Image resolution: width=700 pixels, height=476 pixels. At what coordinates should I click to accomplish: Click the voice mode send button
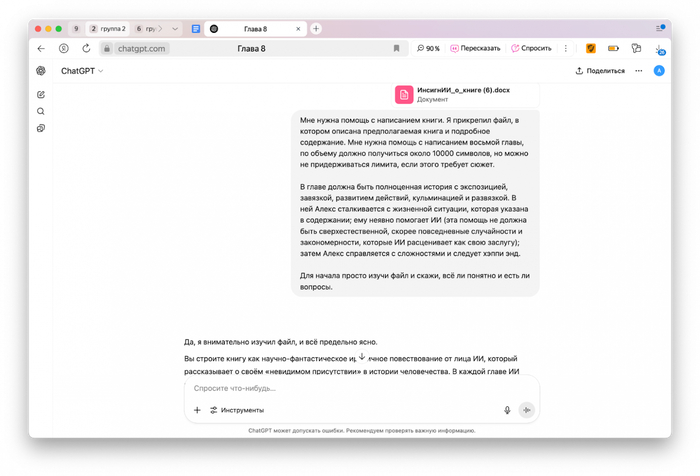coord(526,410)
